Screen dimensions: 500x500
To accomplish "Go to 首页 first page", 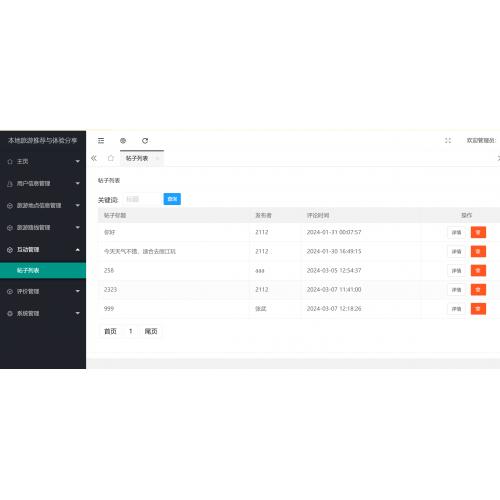I will pyautogui.click(x=110, y=331).
